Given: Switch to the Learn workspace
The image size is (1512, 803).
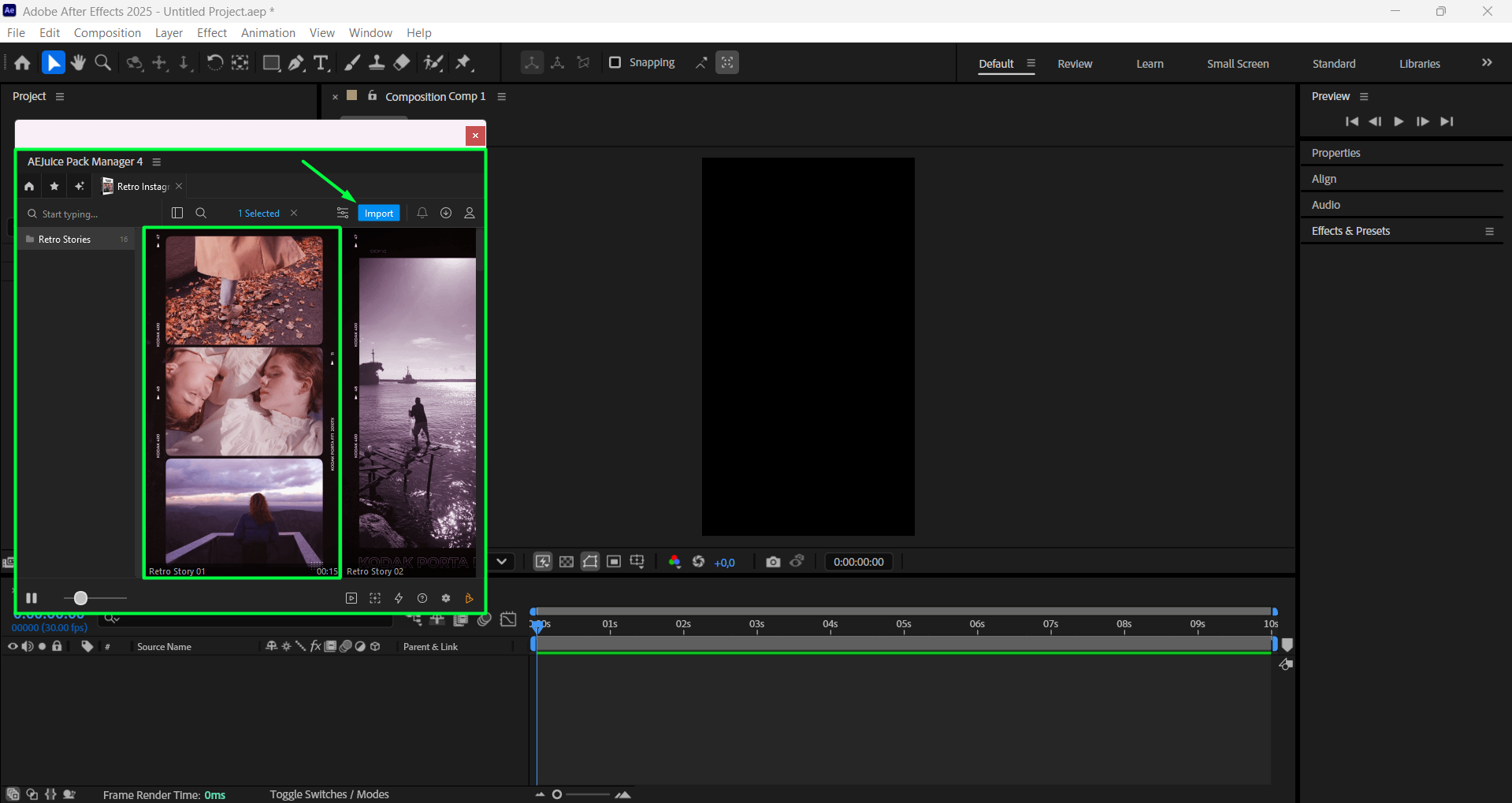Looking at the screenshot, I should pyautogui.click(x=1150, y=64).
